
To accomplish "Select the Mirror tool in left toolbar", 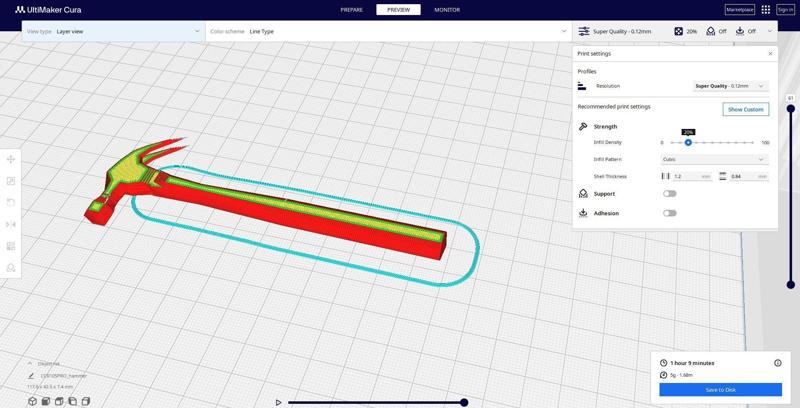I will point(10,224).
